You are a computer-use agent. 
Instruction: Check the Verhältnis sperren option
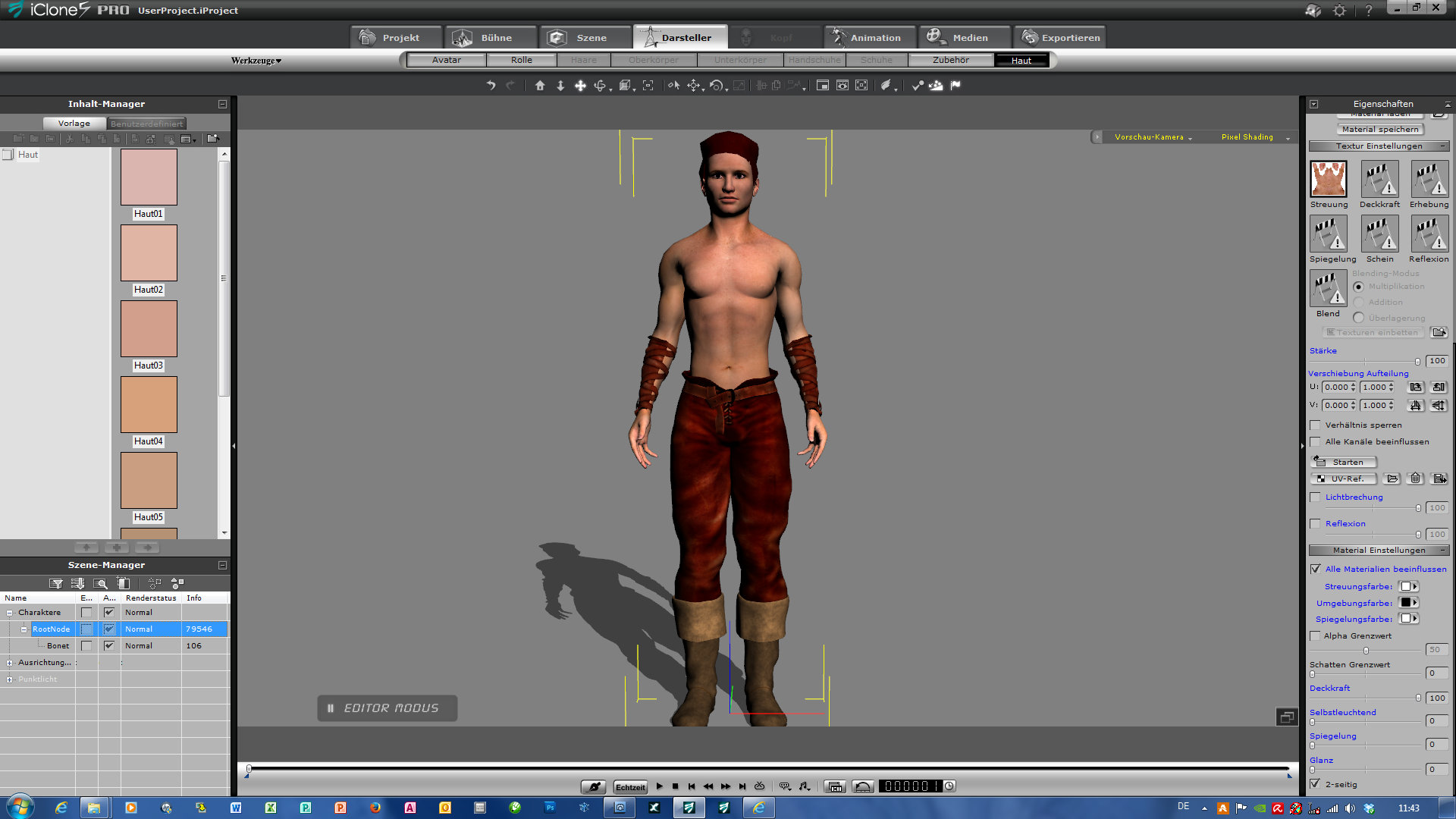click(x=1316, y=425)
